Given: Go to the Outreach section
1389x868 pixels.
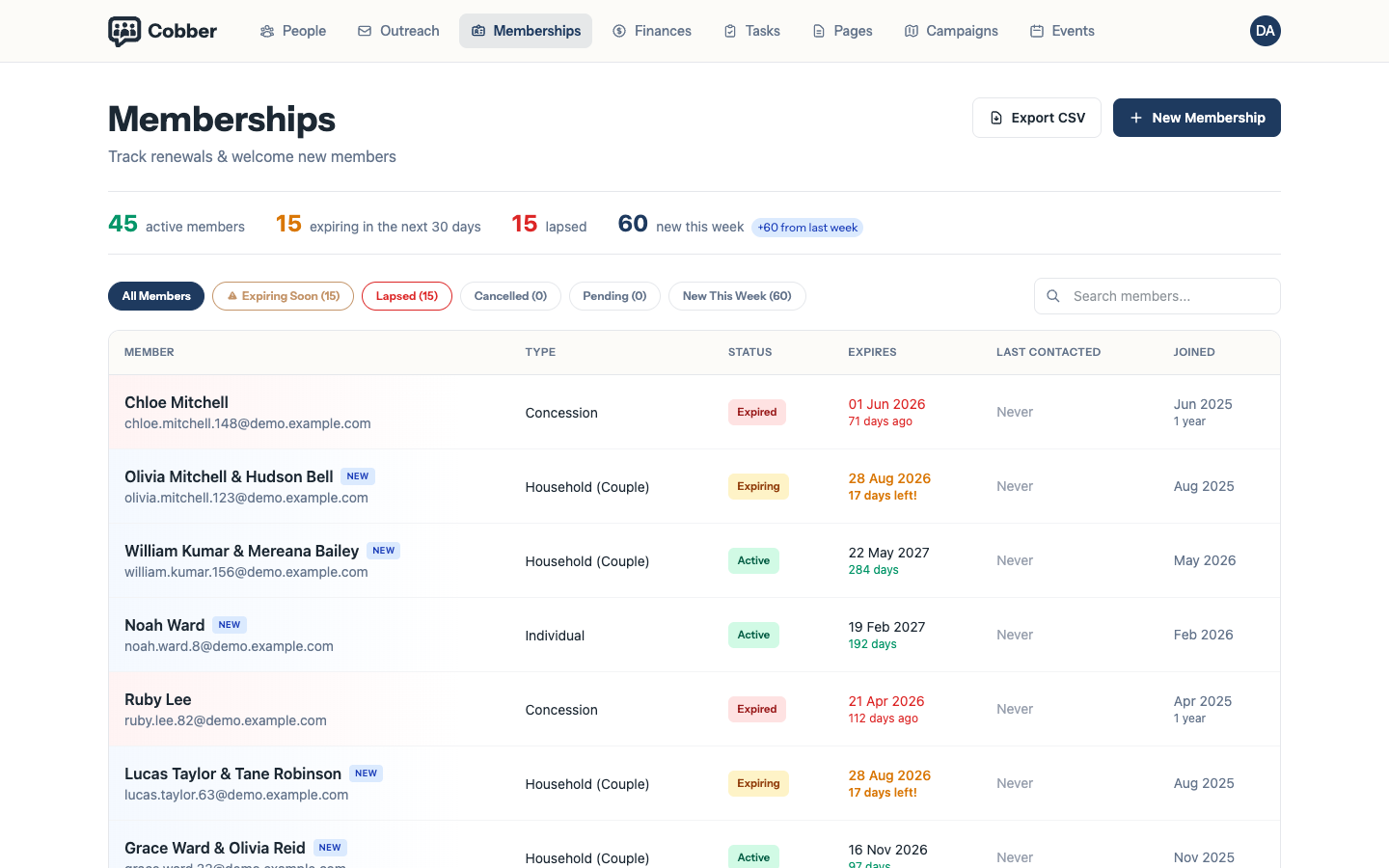Looking at the screenshot, I should [x=398, y=31].
